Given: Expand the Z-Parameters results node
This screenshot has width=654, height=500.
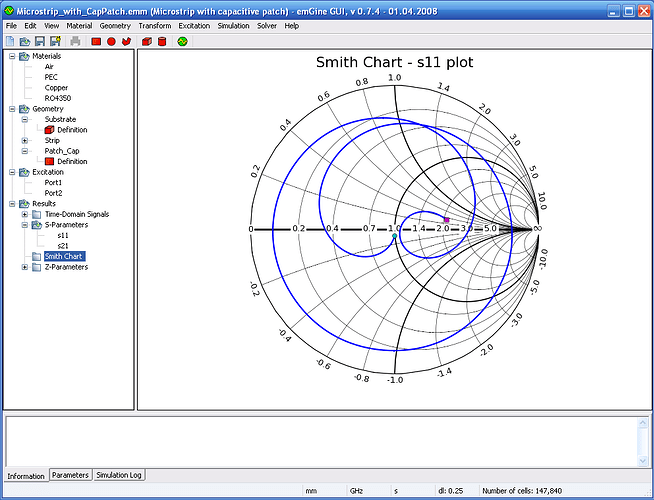Looking at the screenshot, I should [x=25, y=267].
